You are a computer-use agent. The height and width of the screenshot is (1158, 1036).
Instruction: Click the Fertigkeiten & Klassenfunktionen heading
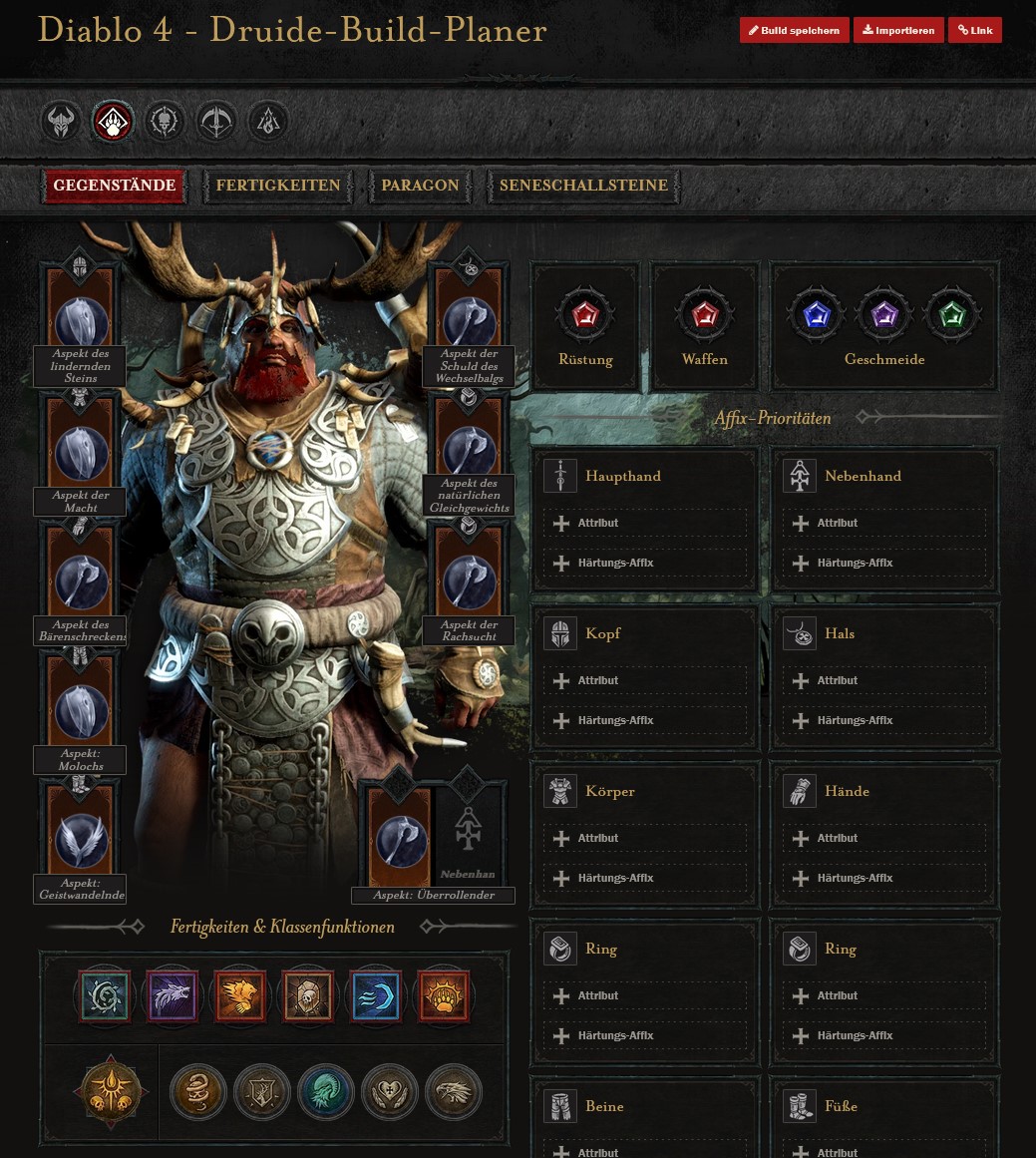click(282, 927)
